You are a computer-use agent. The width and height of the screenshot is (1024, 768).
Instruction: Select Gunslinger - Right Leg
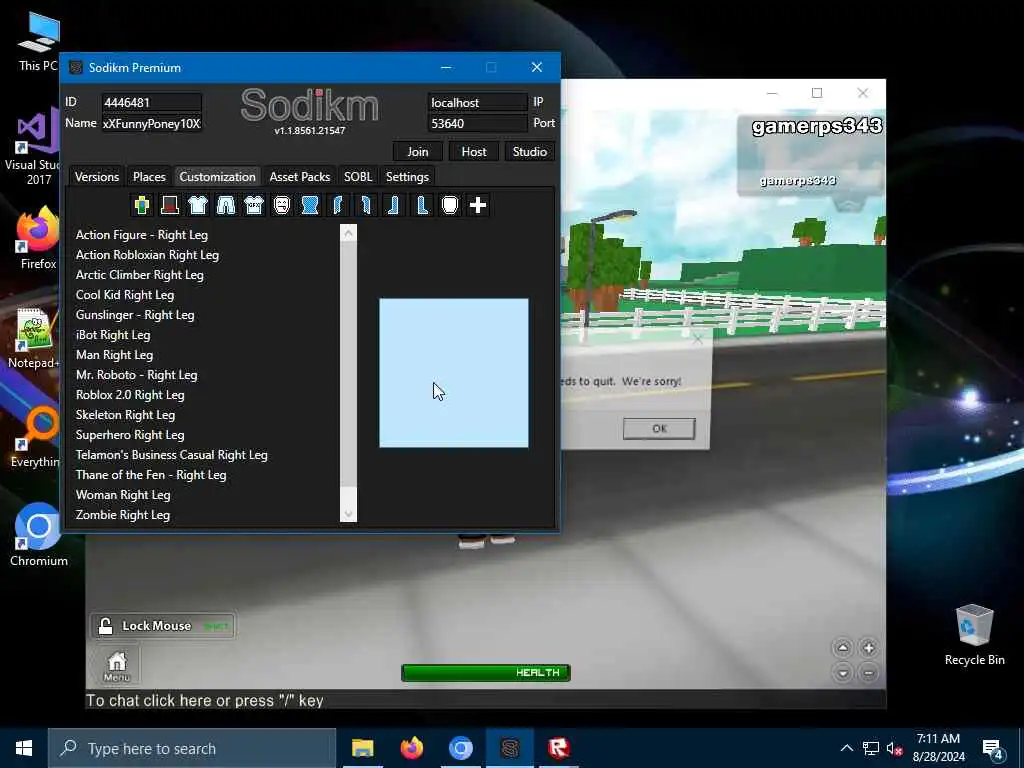135,315
